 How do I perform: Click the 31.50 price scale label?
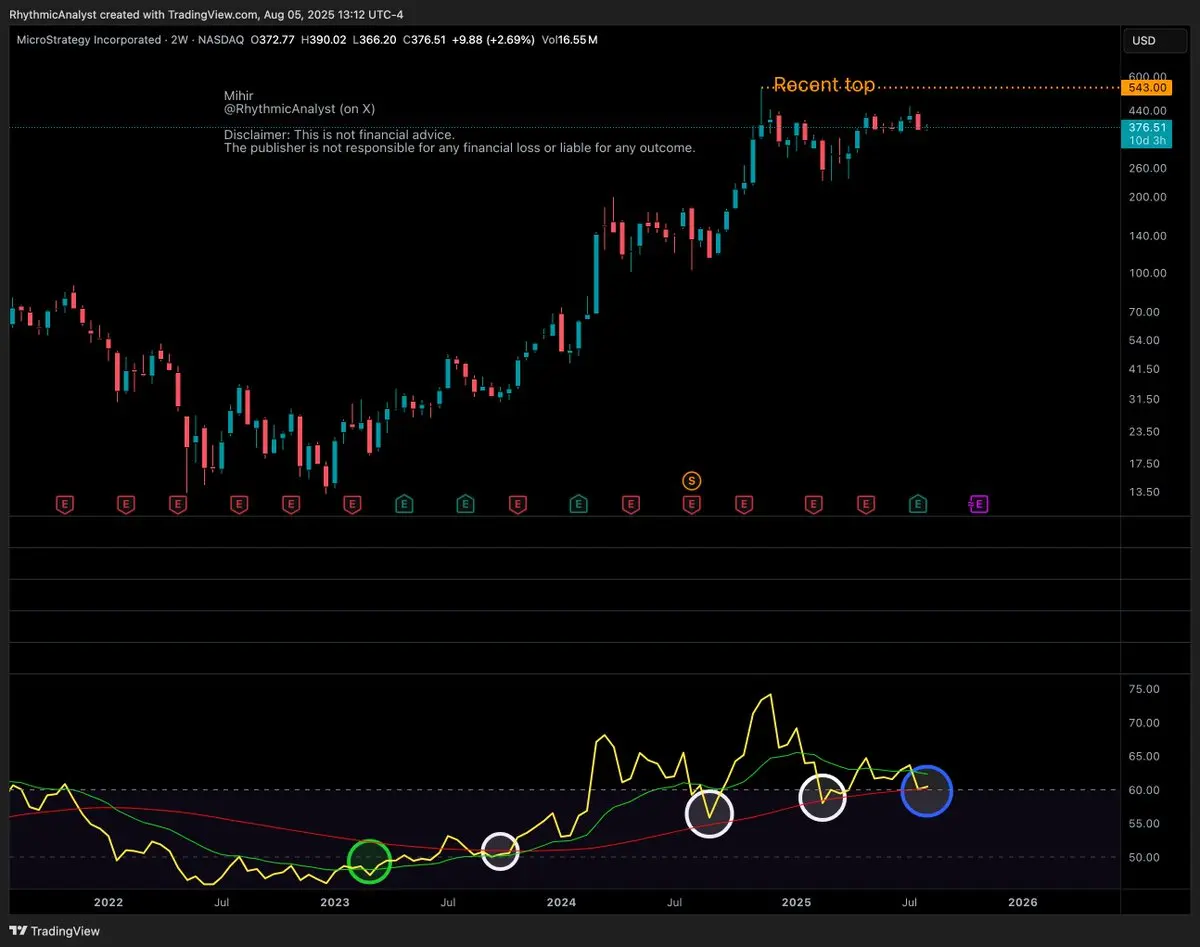point(1144,399)
